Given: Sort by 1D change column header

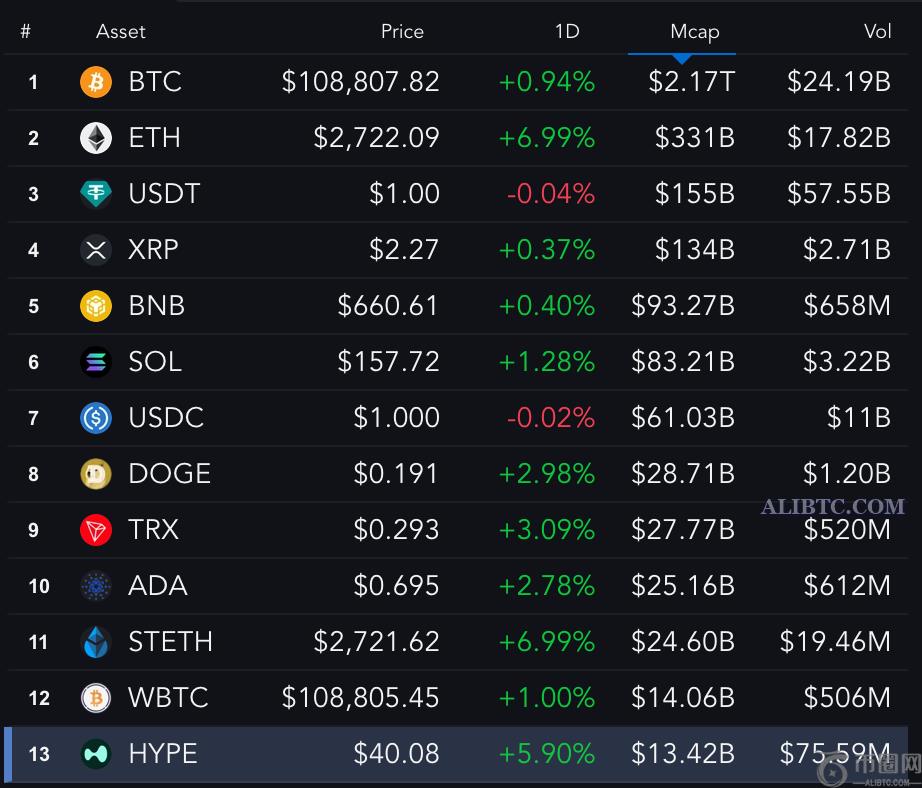Looking at the screenshot, I should pos(567,32).
